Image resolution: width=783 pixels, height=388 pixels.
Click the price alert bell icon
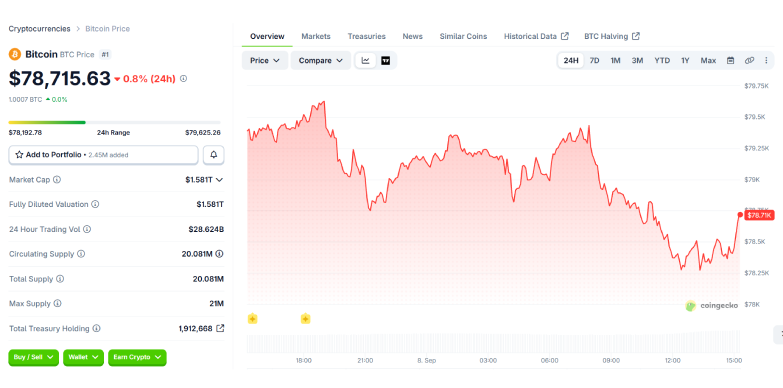coord(214,155)
